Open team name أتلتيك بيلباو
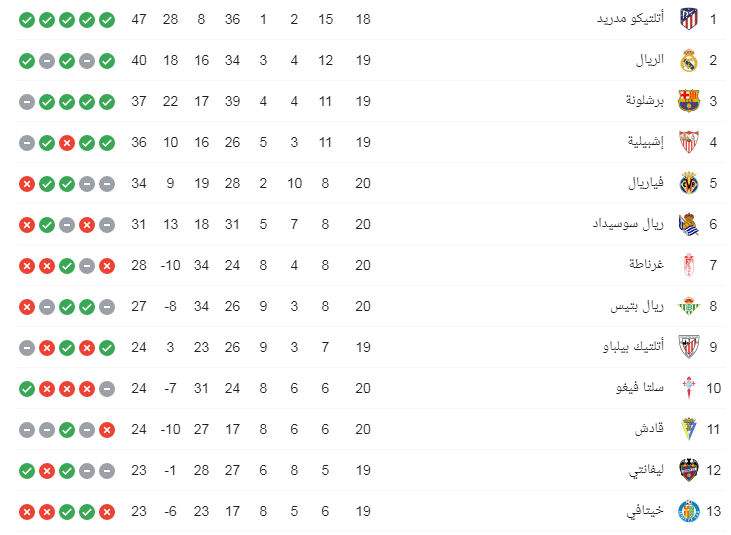The image size is (731, 535). tap(633, 347)
